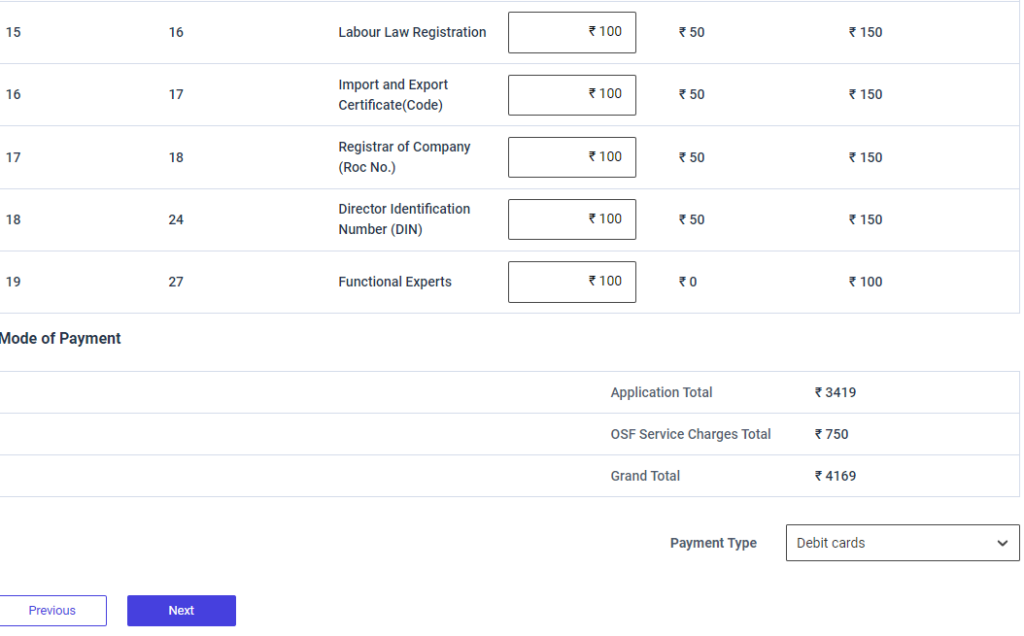Image resolution: width=1024 pixels, height=636 pixels.
Task: Click the Grand Total amount ₹ 4169
Action: (835, 476)
